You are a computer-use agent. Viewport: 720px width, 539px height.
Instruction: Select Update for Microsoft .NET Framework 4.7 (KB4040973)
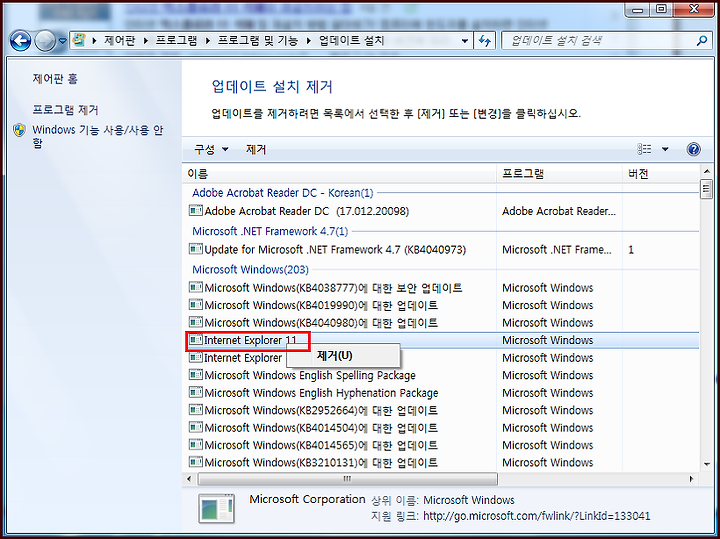click(x=443, y=250)
